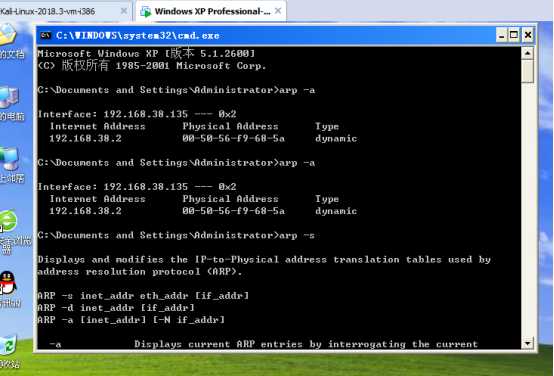The image size is (554, 376).
Task: Click the Windows XP Professional tab icon
Action: point(146,12)
